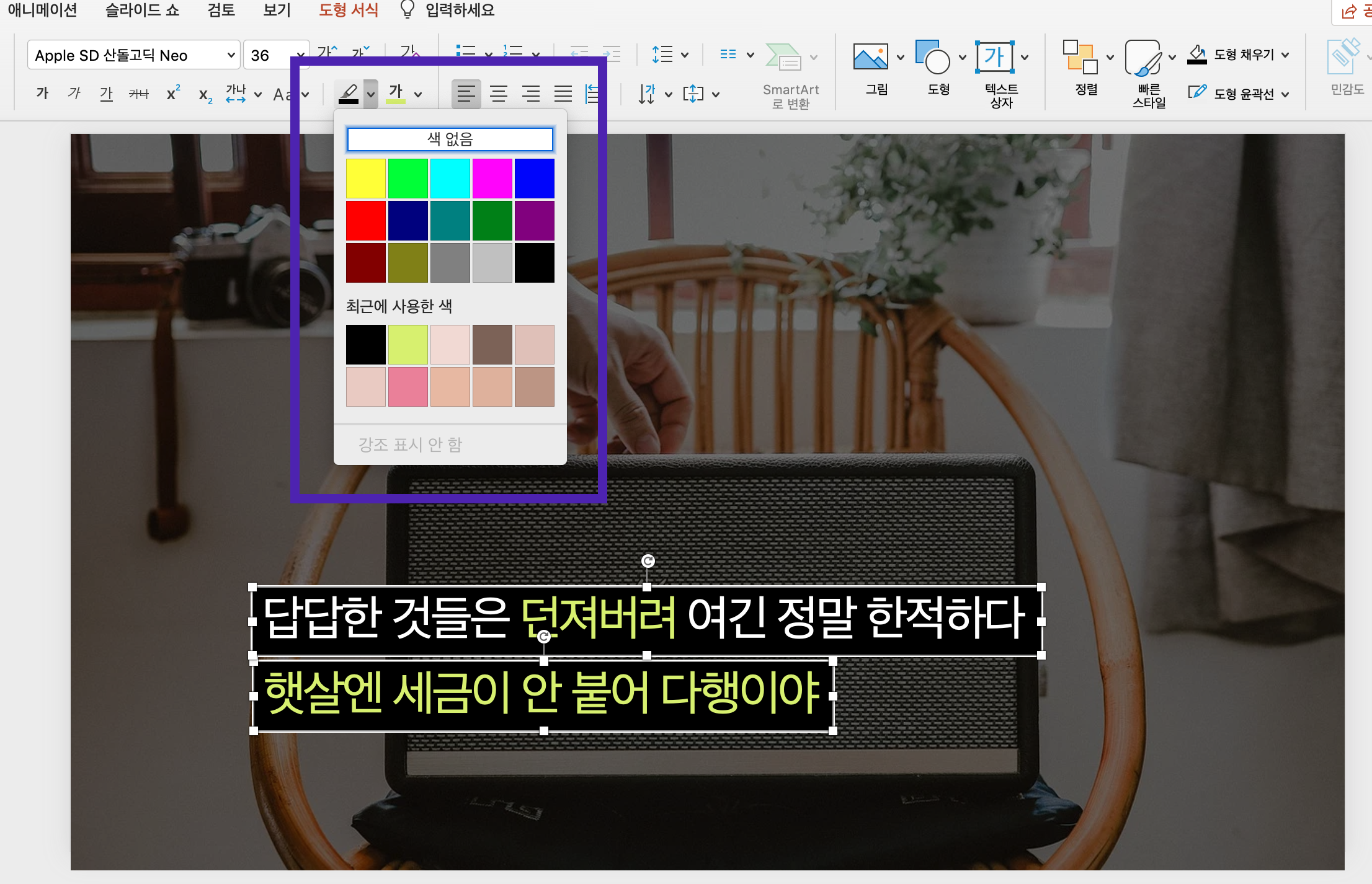
Task: Open the 정렬 arrange icon
Action: point(1080,58)
